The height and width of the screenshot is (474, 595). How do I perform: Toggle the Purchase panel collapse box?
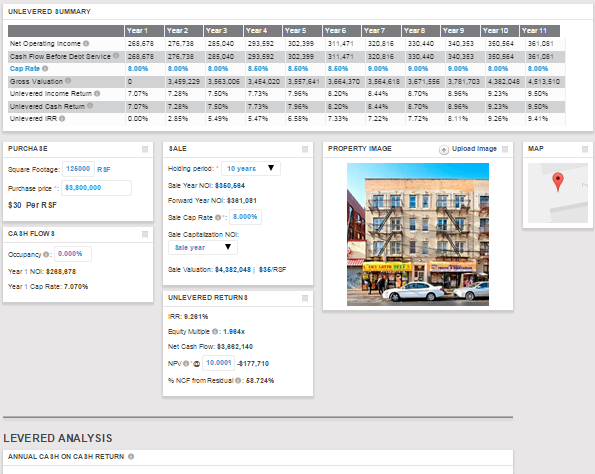pyautogui.click(x=145, y=149)
